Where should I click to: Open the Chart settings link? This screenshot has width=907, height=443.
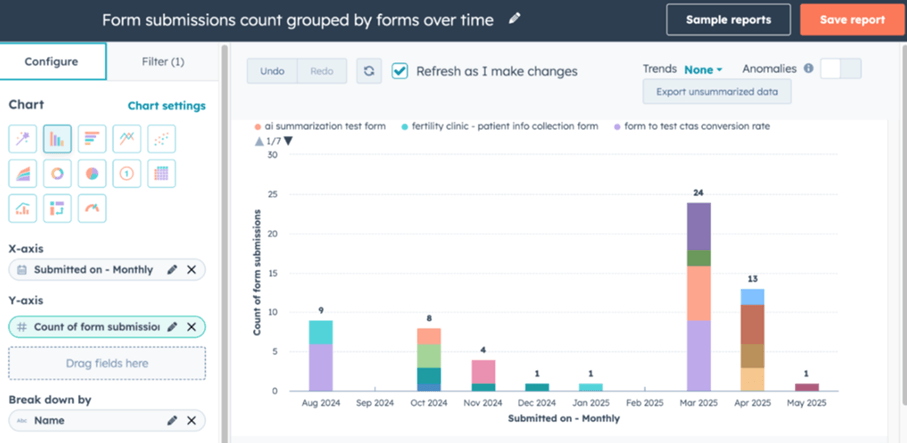click(x=167, y=106)
